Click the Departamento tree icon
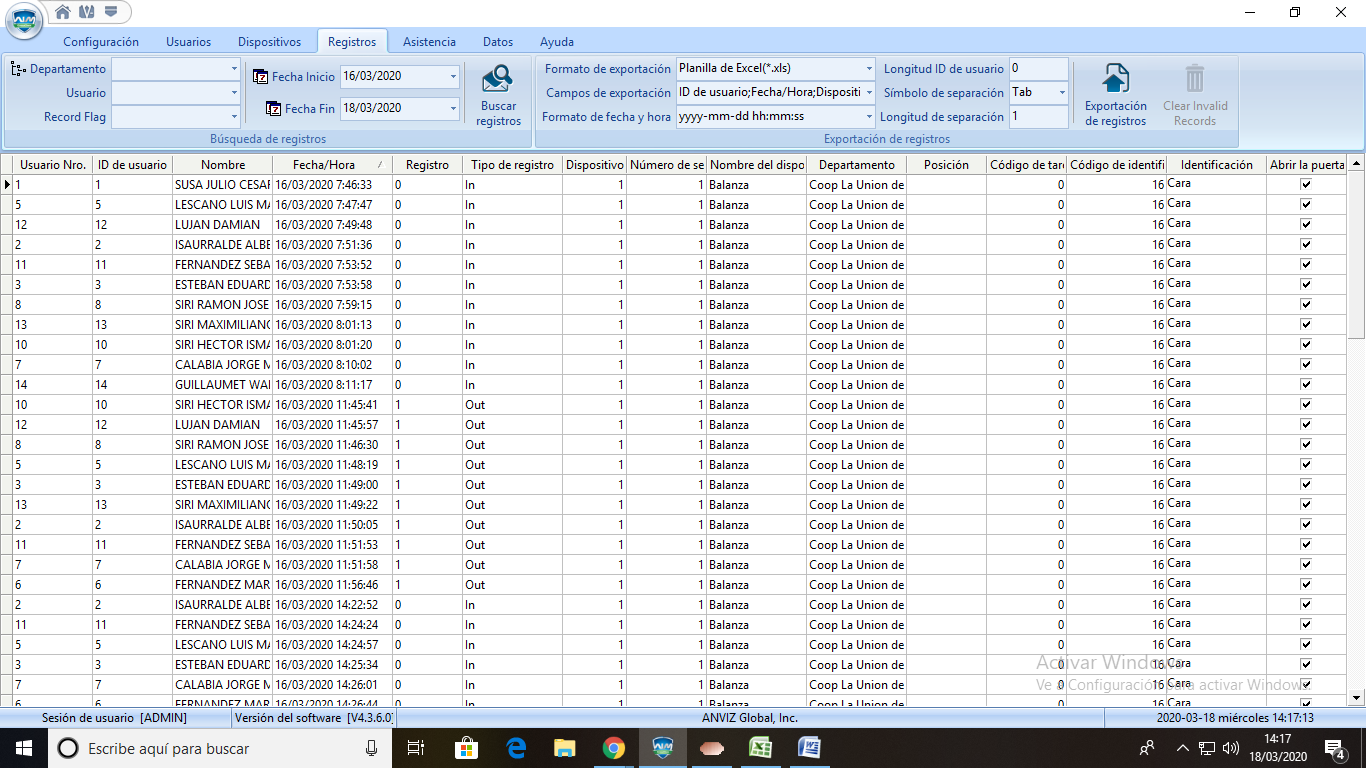The image size is (1366, 768). (18, 69)
